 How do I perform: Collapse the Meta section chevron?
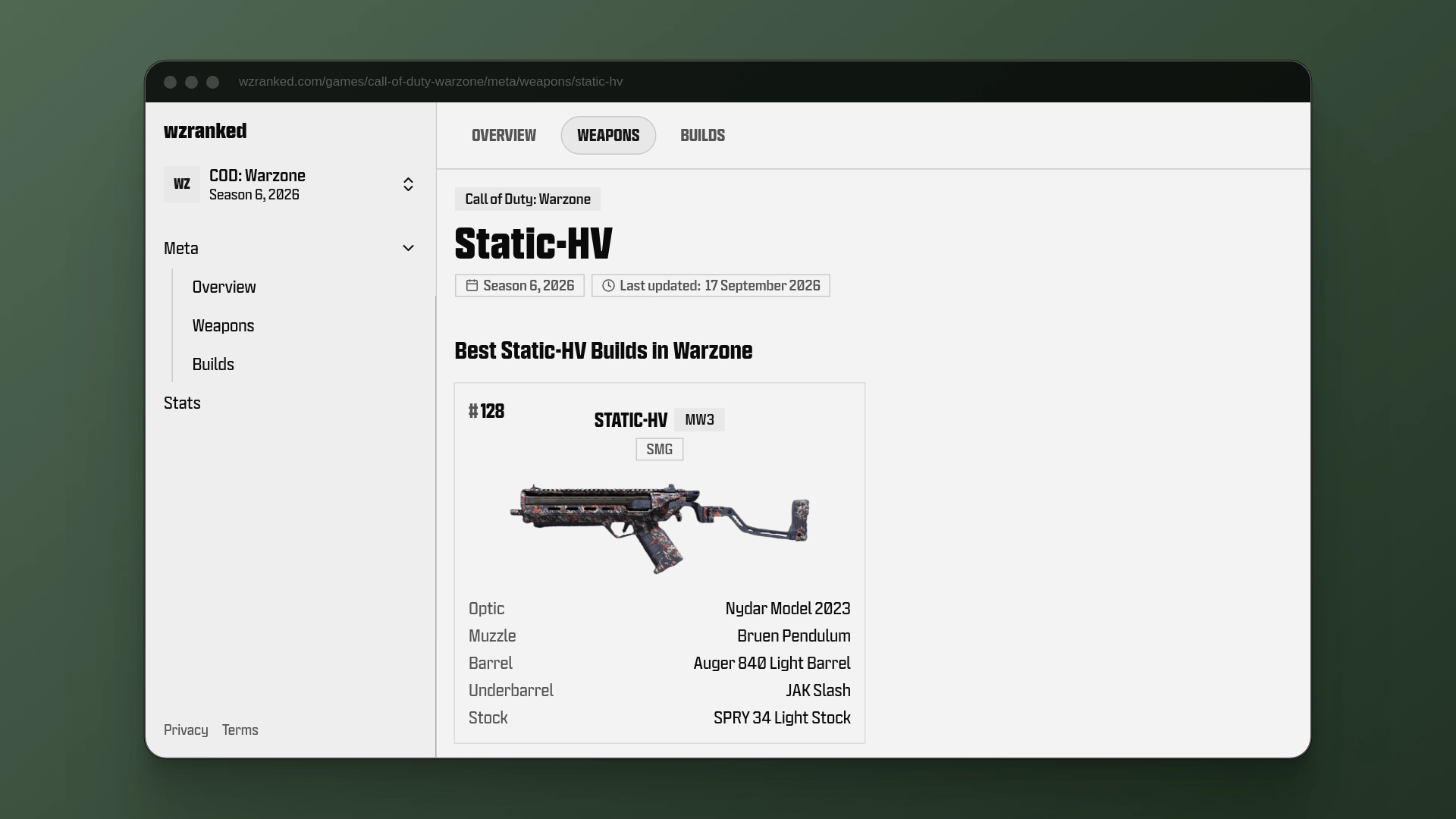click(x=408, y=248)
